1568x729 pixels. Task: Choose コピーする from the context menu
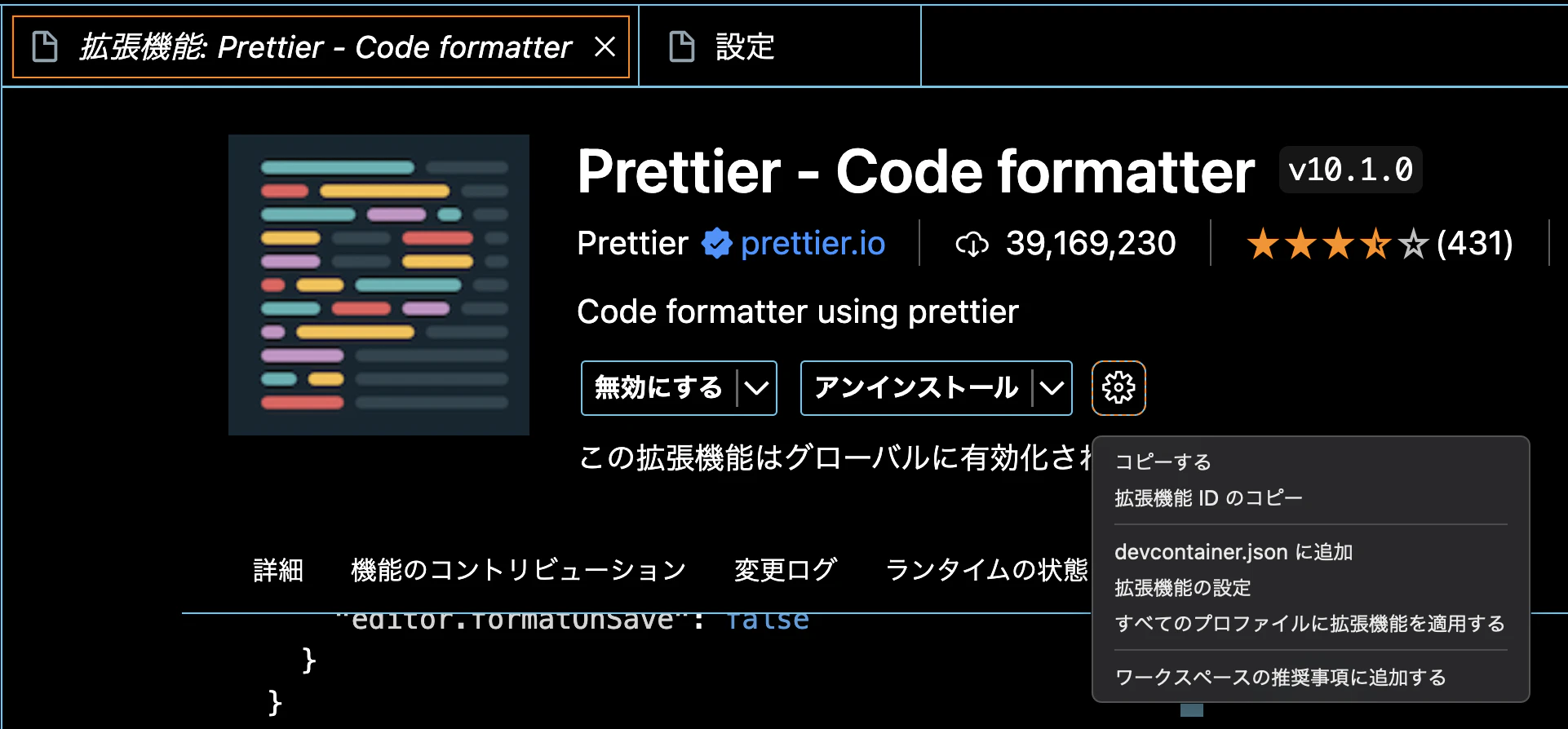[1310, 462]
